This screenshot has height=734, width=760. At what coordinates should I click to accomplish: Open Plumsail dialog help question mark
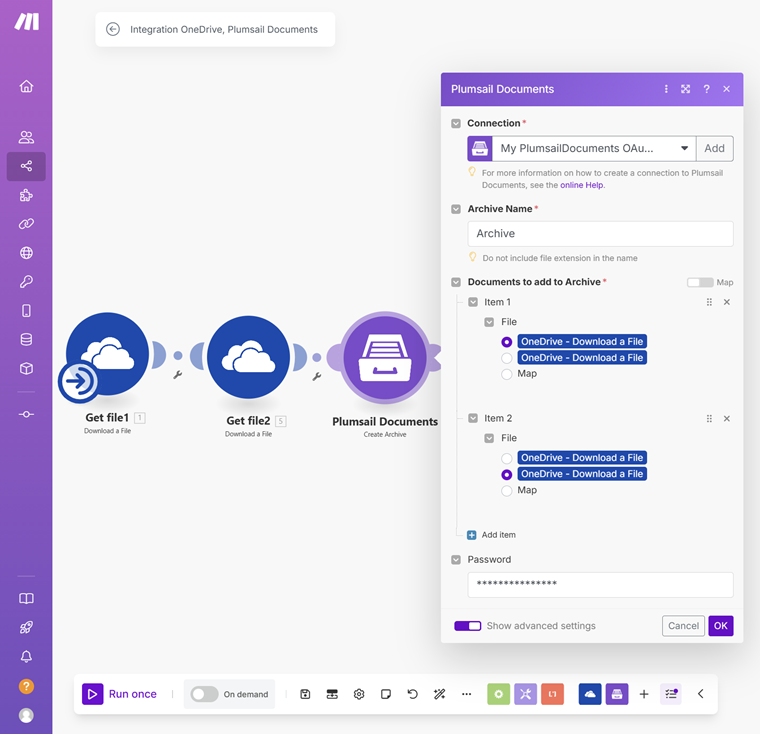(706, 89)
